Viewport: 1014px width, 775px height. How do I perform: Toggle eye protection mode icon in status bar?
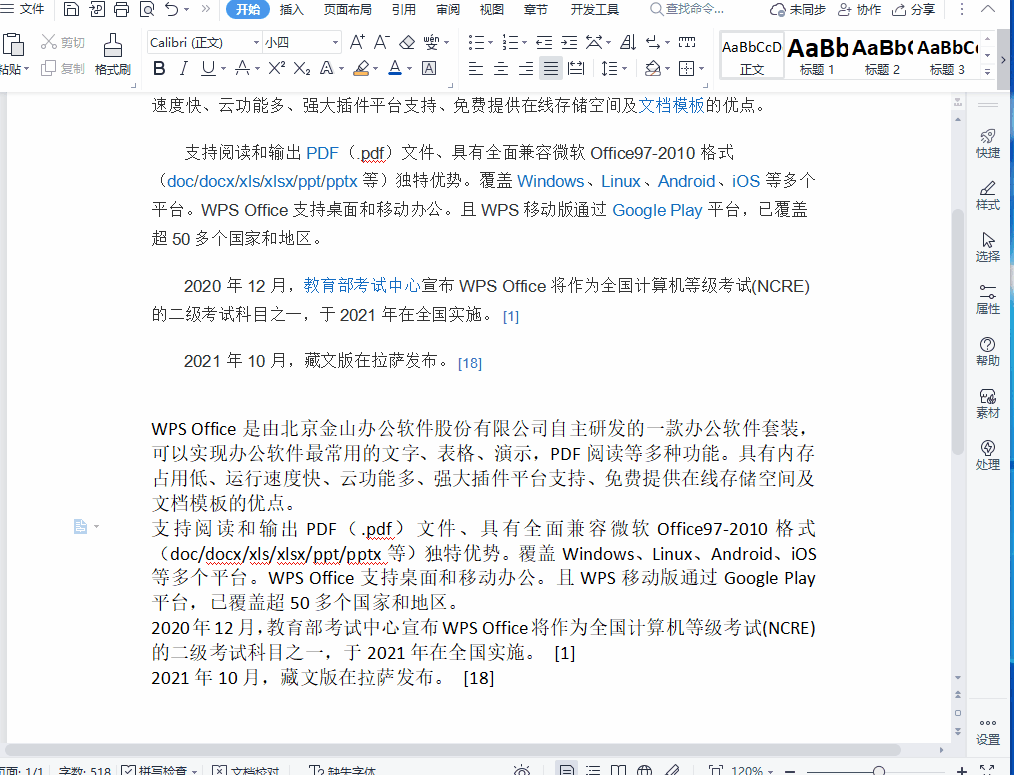521,770
